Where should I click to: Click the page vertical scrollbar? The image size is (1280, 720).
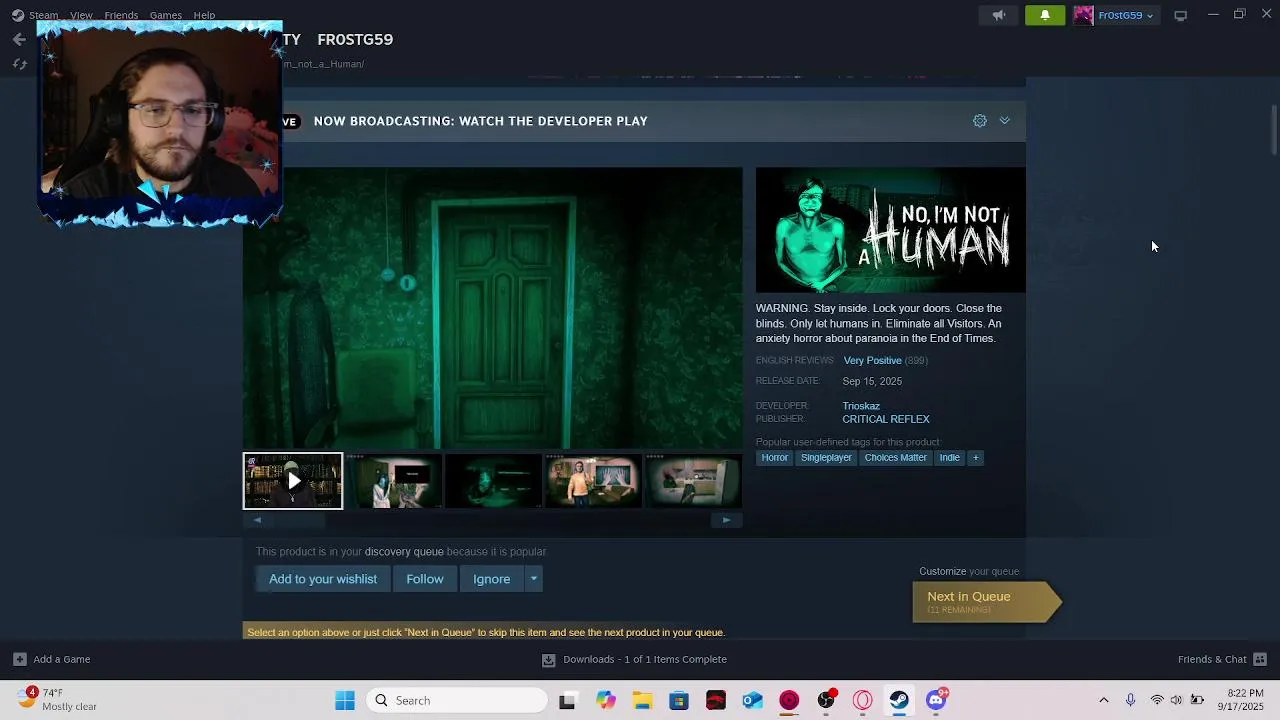(1274, 130)
